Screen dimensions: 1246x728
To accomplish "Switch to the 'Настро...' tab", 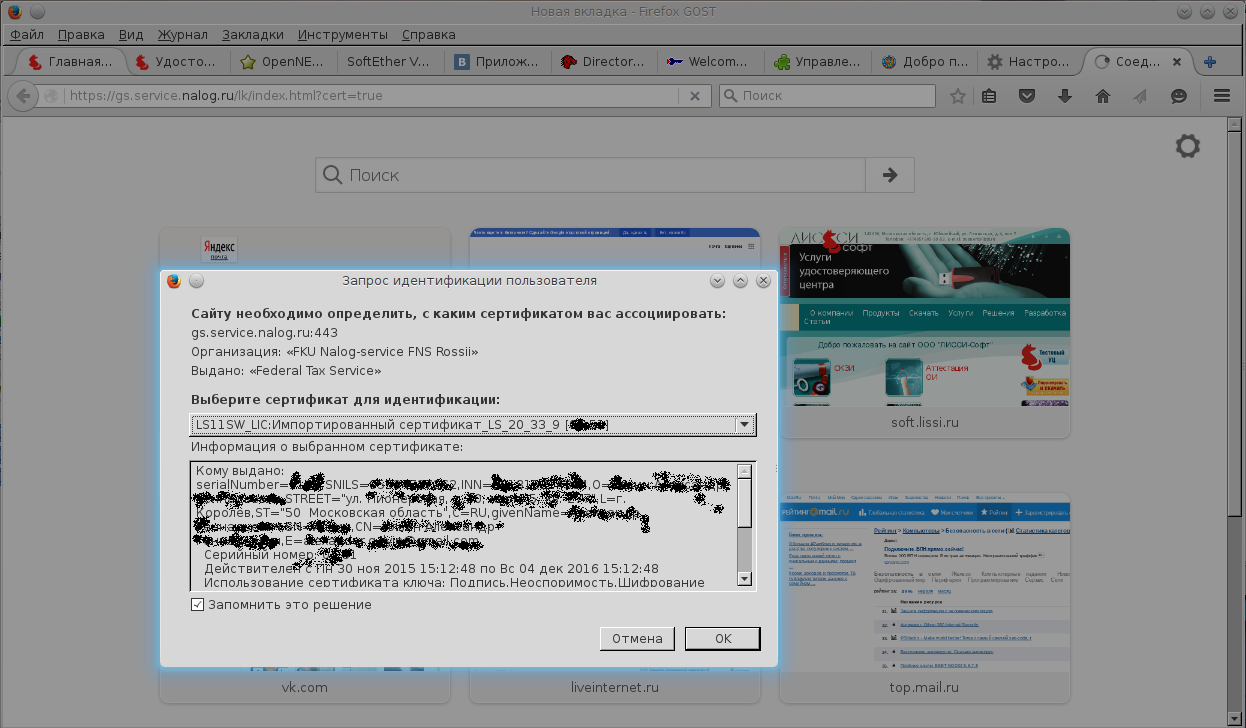I will click(1030, 62).
